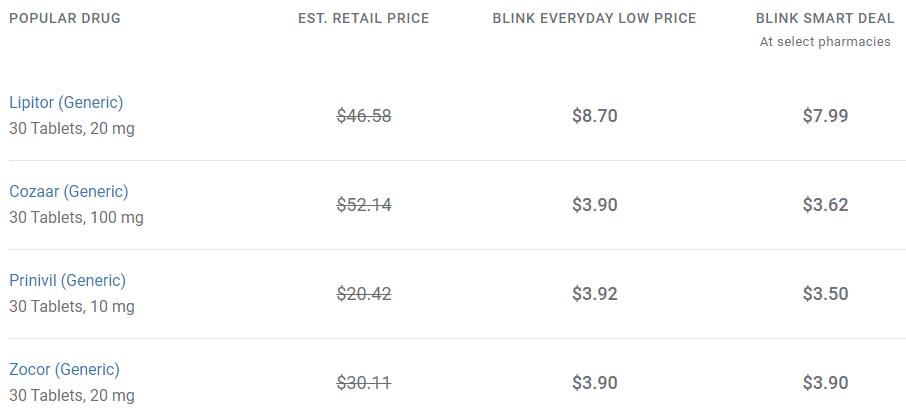Open the Lipitor (Generic) drug link
The image size is (906, 410).
pyautogui.click(x=66, y=103)
